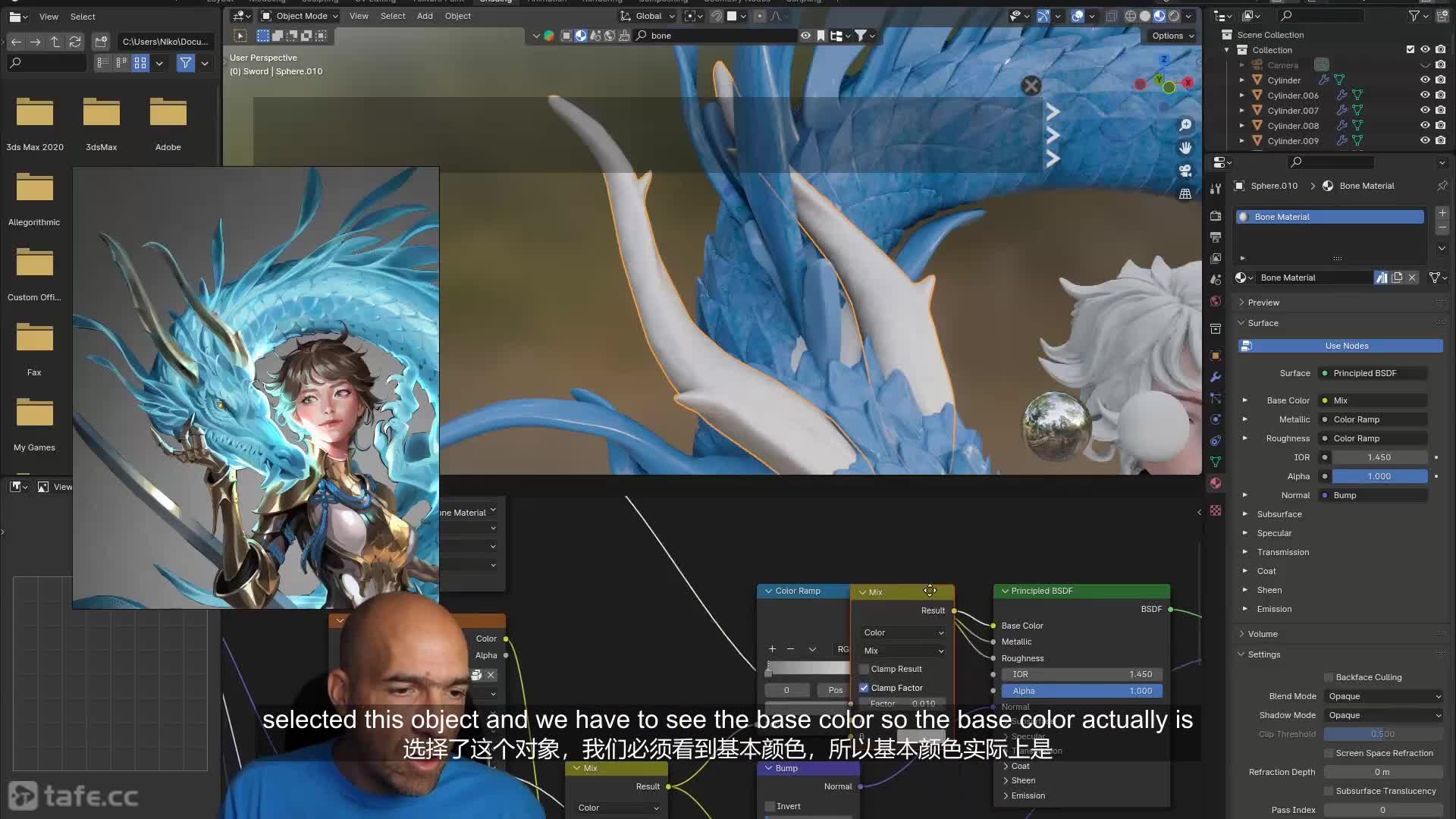Open the Material properties tab
Viewport: 1456px width, 819px height.
(x=1216, y=483)
